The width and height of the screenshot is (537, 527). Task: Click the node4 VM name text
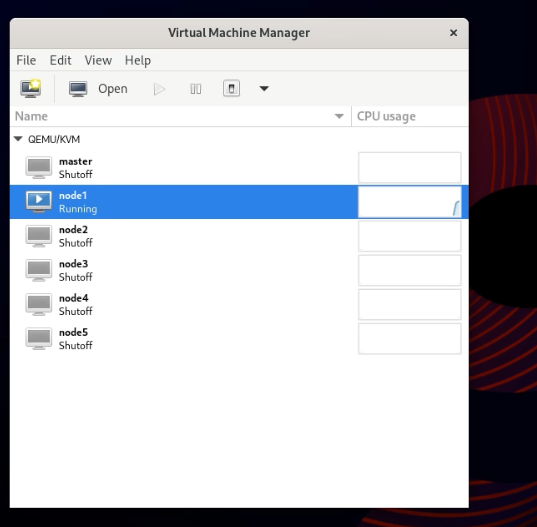[74, 298]
